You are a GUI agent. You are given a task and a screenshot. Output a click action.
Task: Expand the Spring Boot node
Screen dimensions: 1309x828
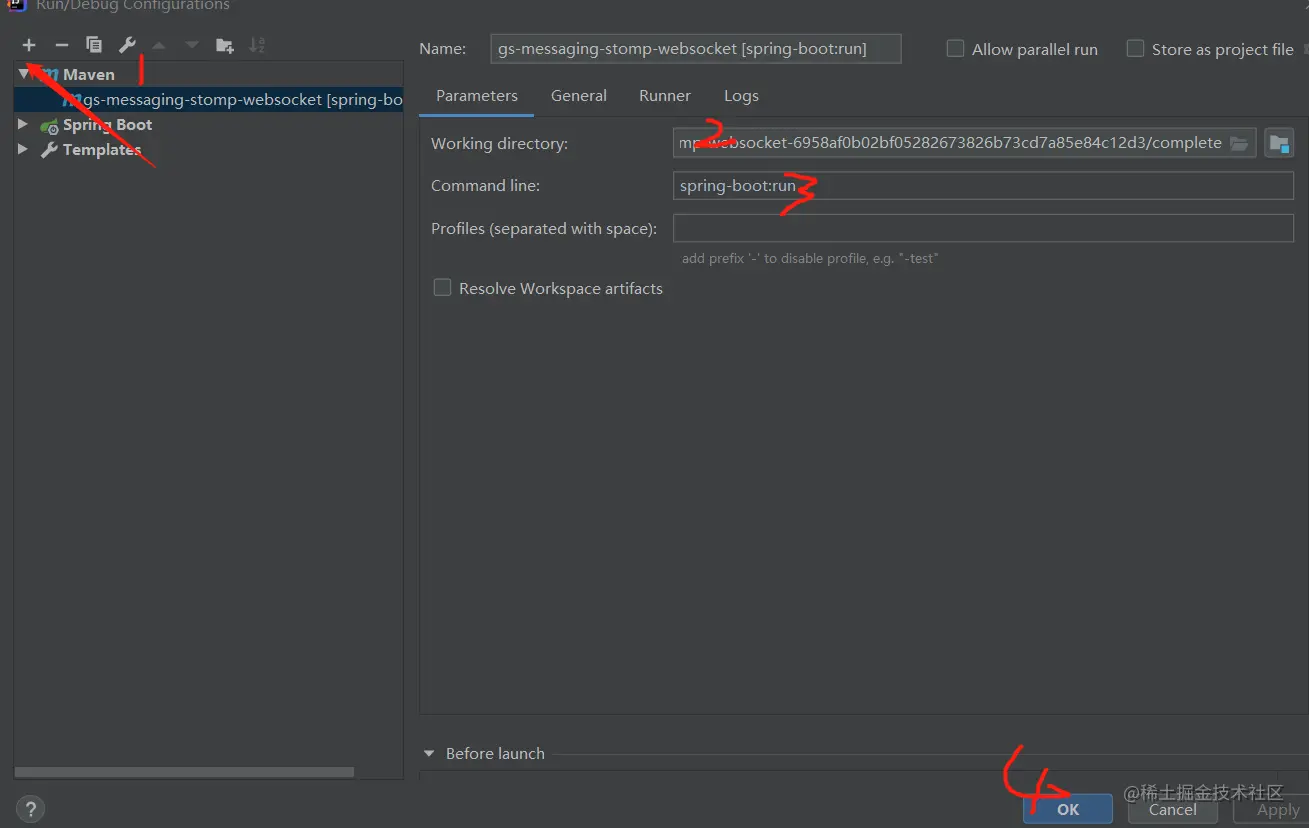pyautogui.click(x=23, y=125)
